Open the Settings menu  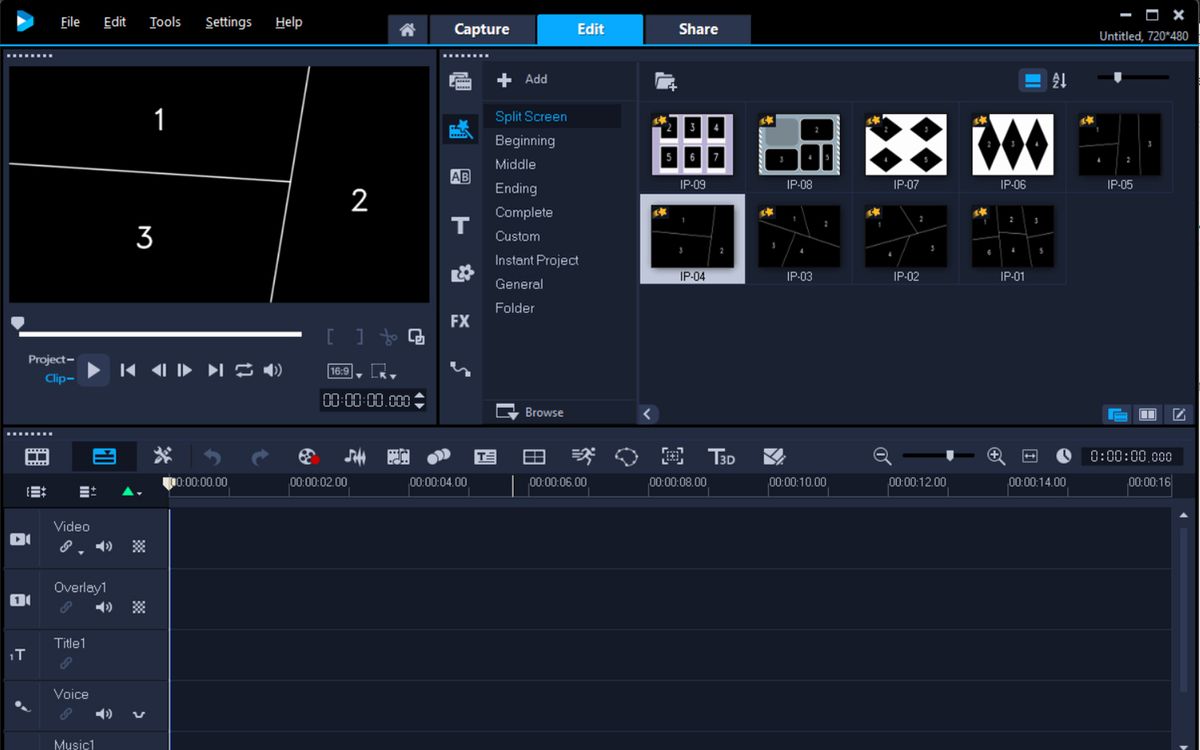[x=228, y=21]
